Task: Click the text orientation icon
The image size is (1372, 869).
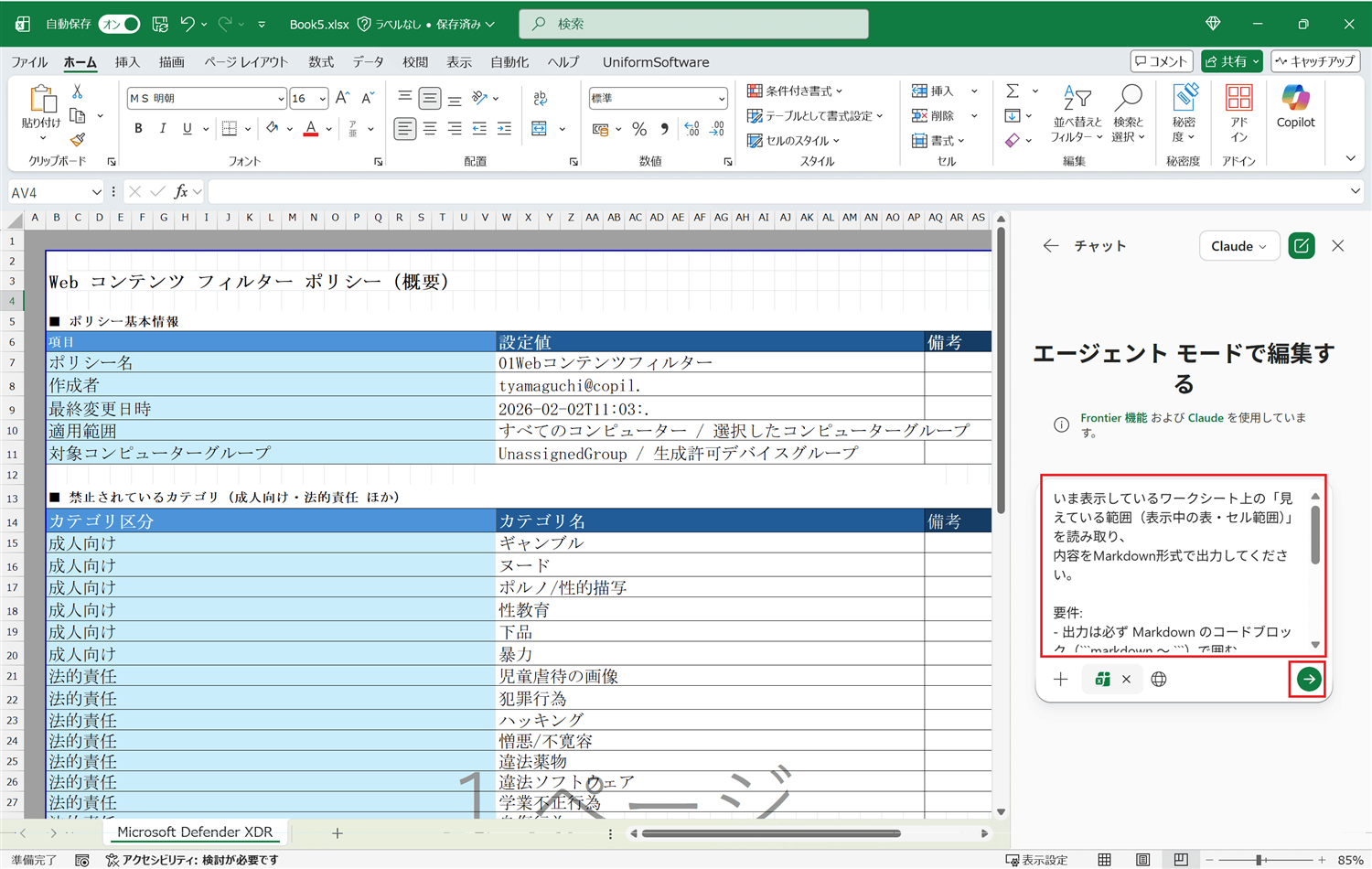Action: [480, 98]
